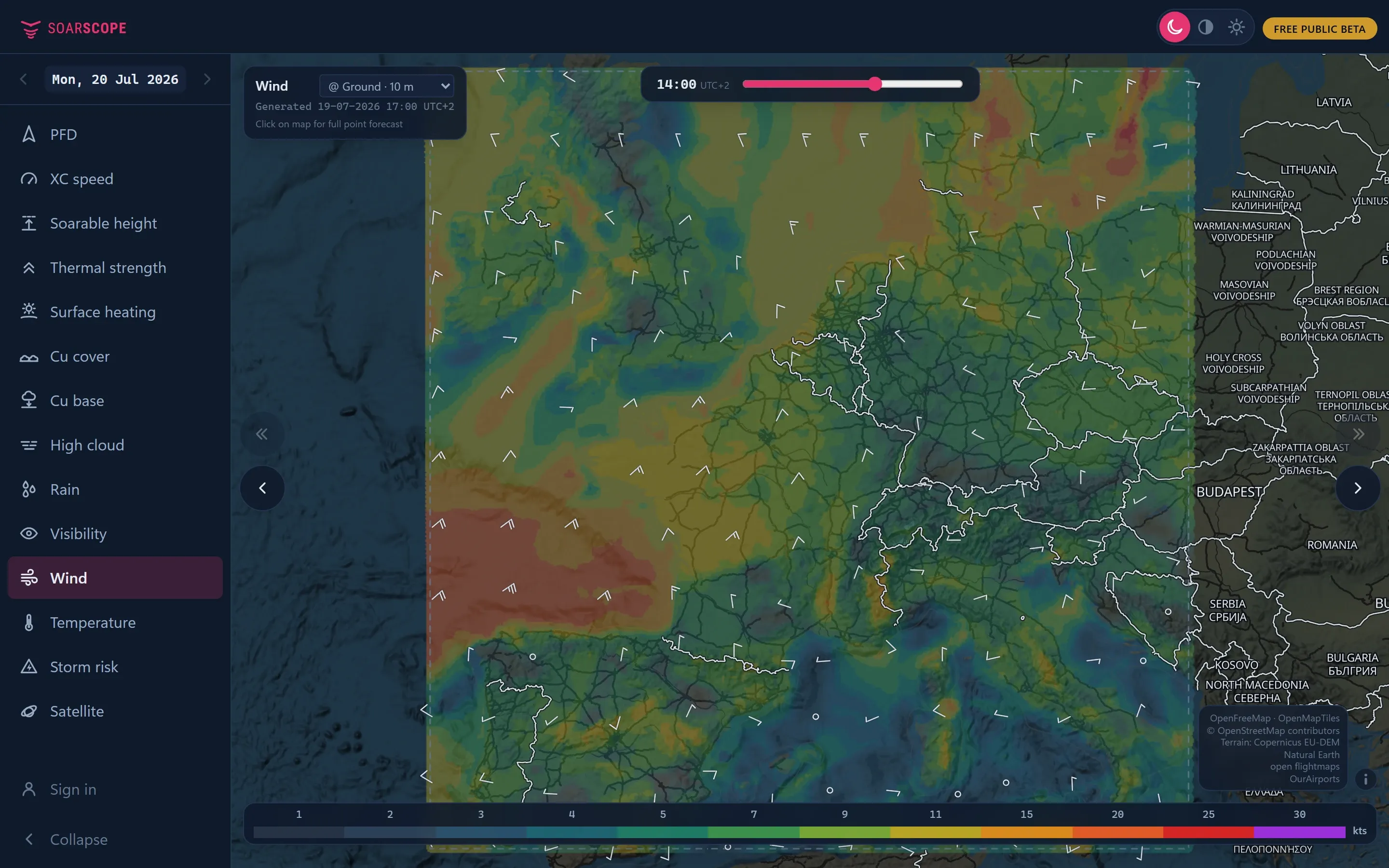The image size is (1389, 868).
Task: Open the PFD layer icon
Action: pyautogui.click(x=29, y=135)
